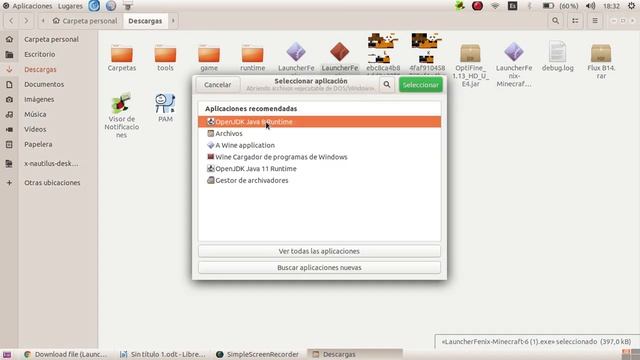
Task: Open the Aplicaciones menu in top panel
Action: [x=32, y=6]
